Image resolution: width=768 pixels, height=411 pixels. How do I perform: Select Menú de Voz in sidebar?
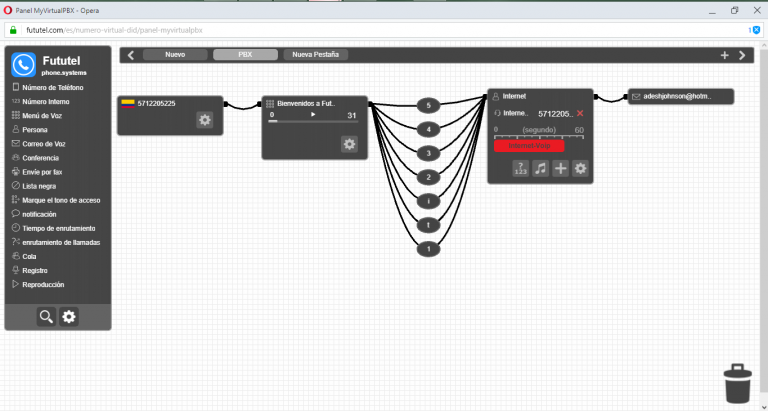37,116
